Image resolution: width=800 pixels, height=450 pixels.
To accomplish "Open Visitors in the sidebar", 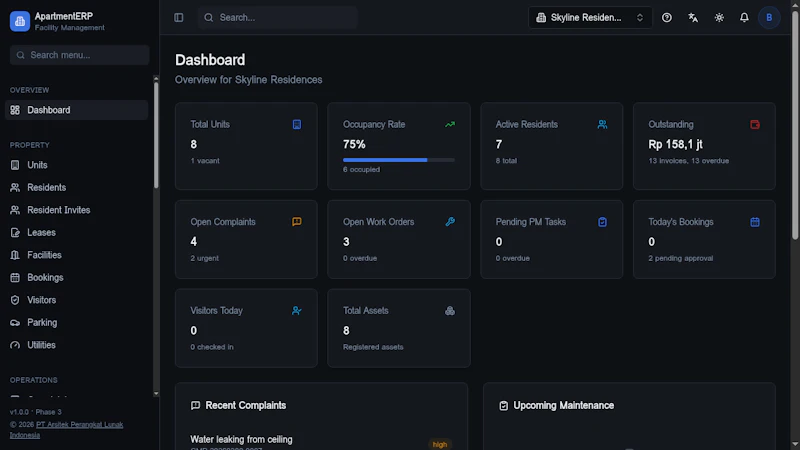I will pyautogui.click(x=77, y=300).
